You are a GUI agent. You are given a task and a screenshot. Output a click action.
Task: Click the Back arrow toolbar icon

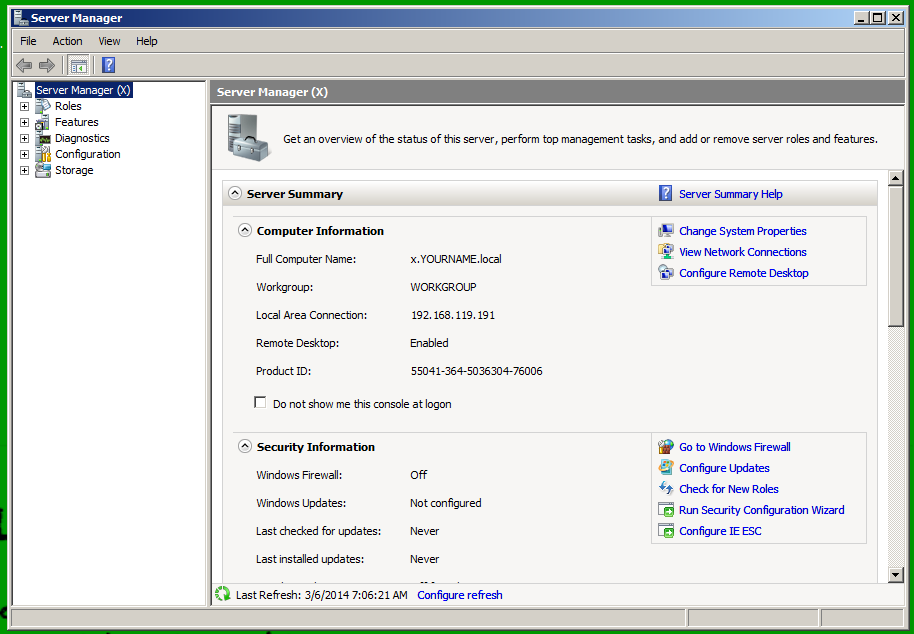pyautogui.click(x=24, y=65)
